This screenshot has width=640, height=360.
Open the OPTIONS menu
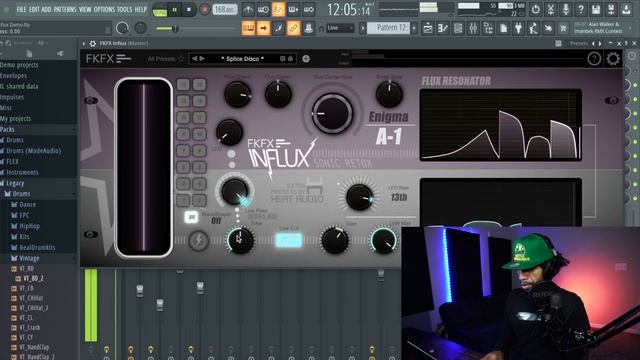click(104, 9)
